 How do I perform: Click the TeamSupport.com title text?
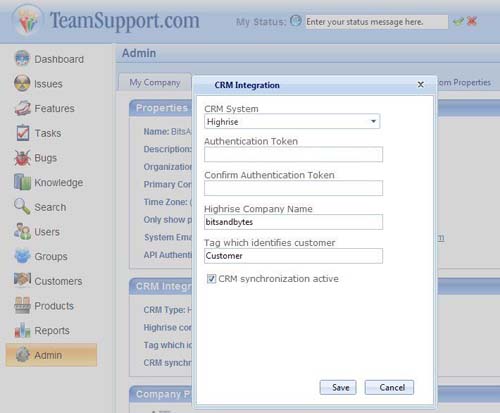tap(124, 20)
